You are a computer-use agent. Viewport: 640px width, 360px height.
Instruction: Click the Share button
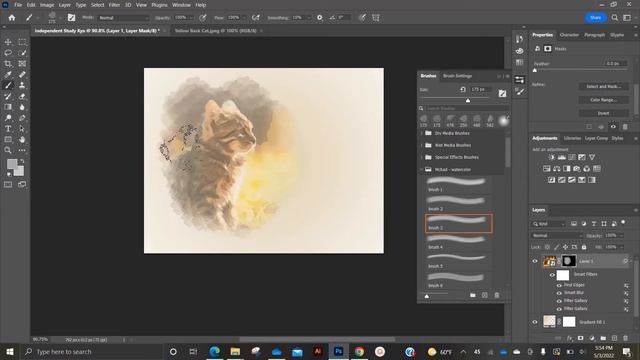[596, 18]
